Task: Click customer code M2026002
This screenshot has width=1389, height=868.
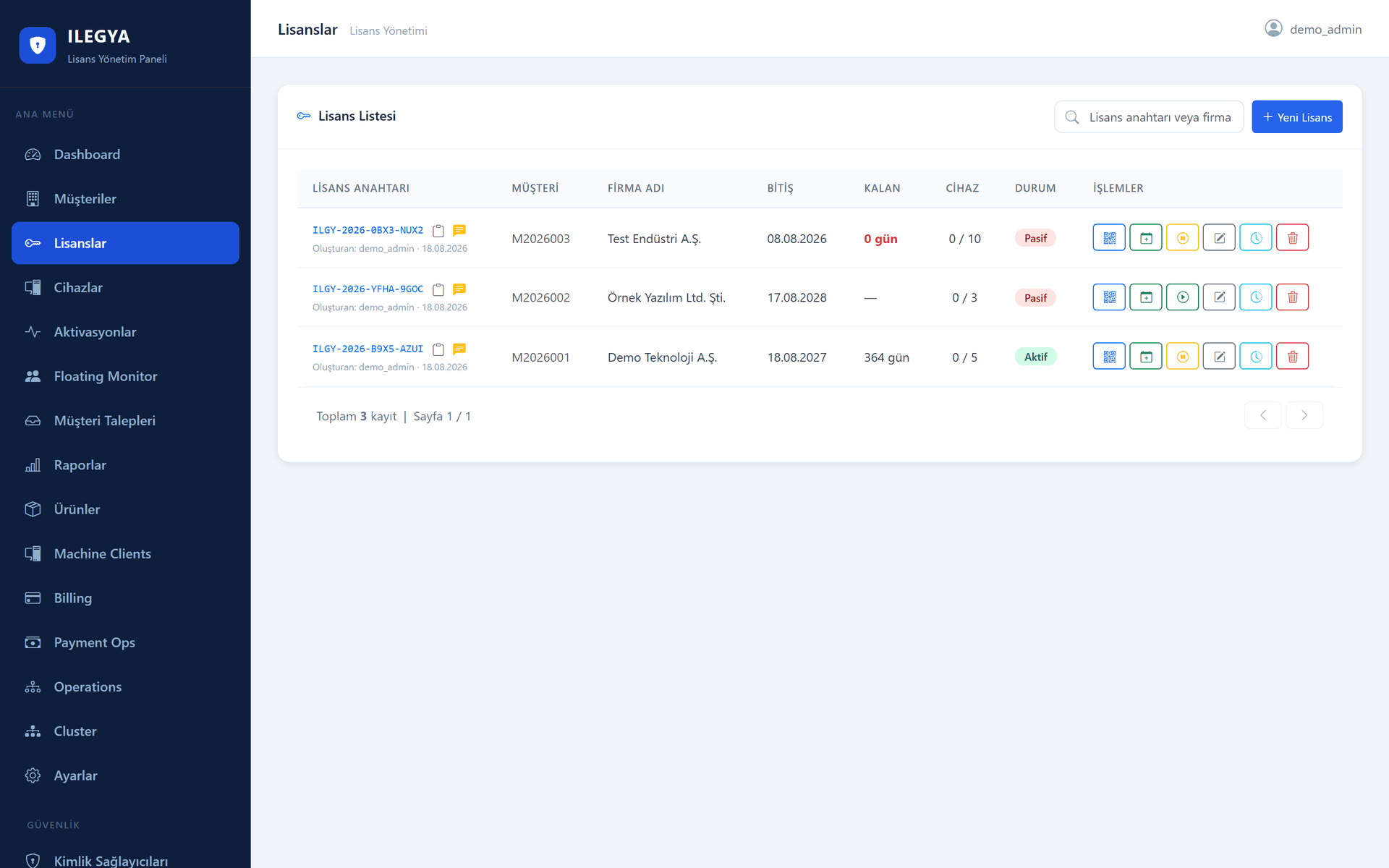Action: 540,297
